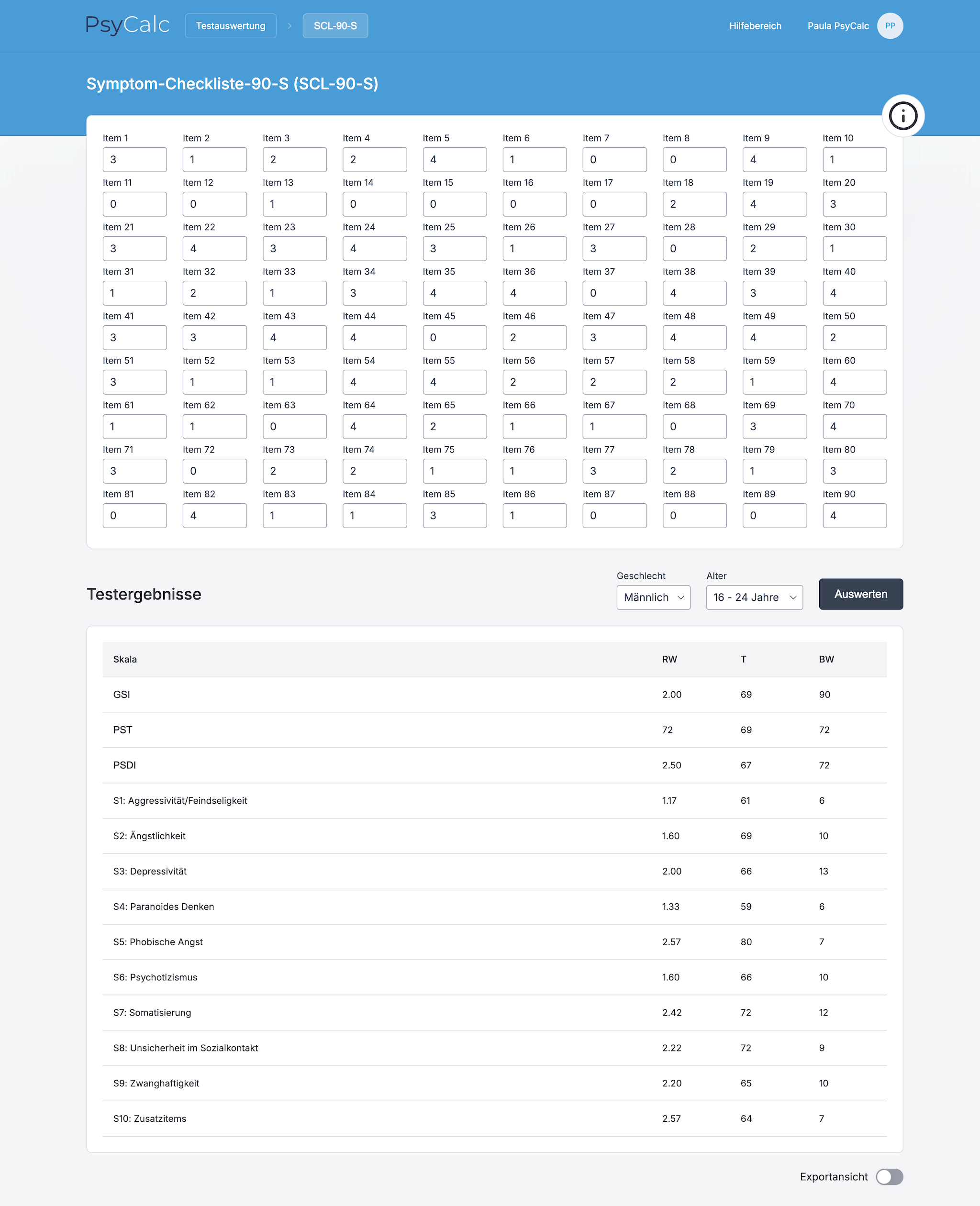The height and width of the screenshot is (1206, 980).
Task: Open the PP user avatar
Action: click(x=890, y=26)
